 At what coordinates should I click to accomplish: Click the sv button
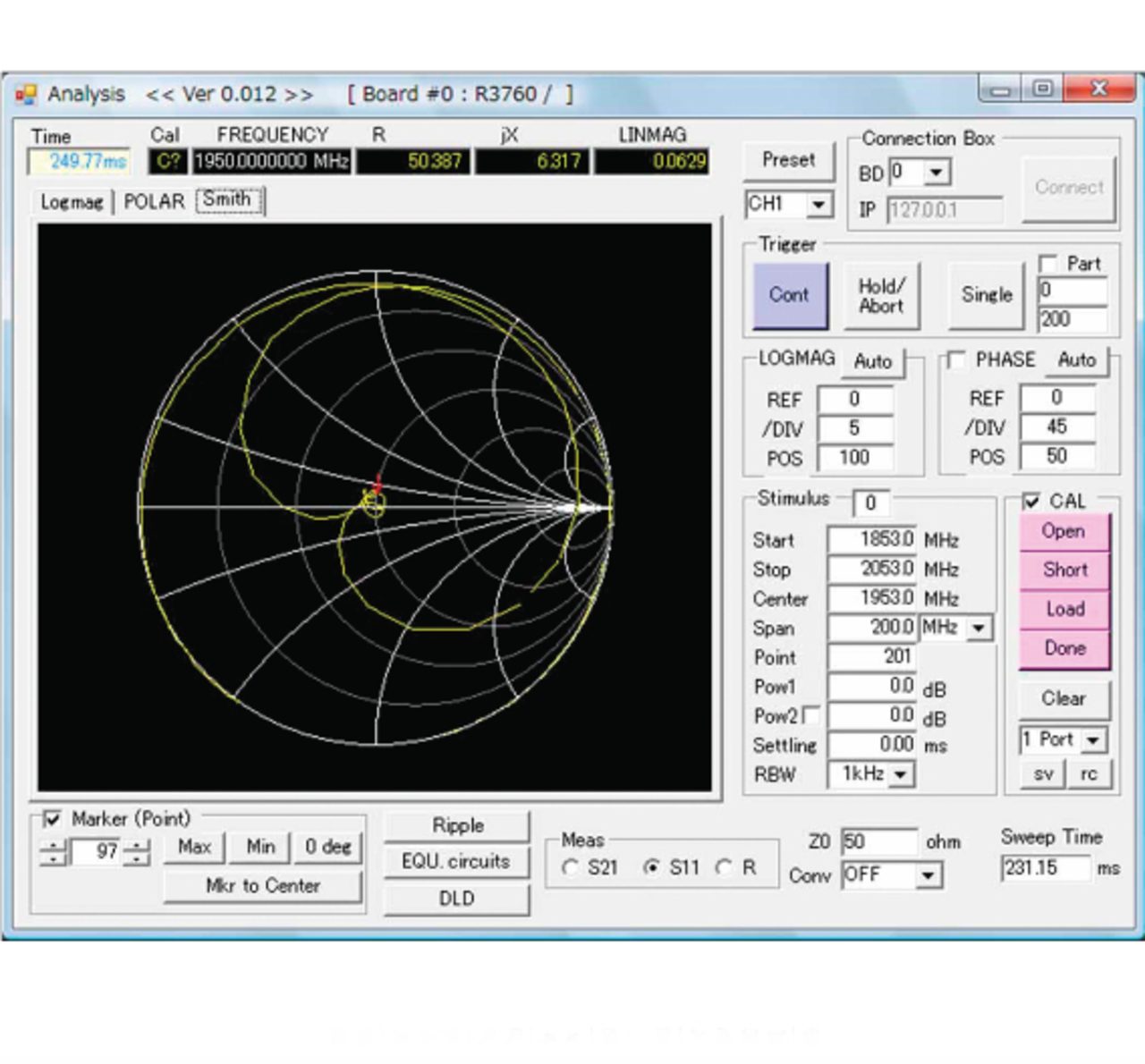(x=1043, y=774)
